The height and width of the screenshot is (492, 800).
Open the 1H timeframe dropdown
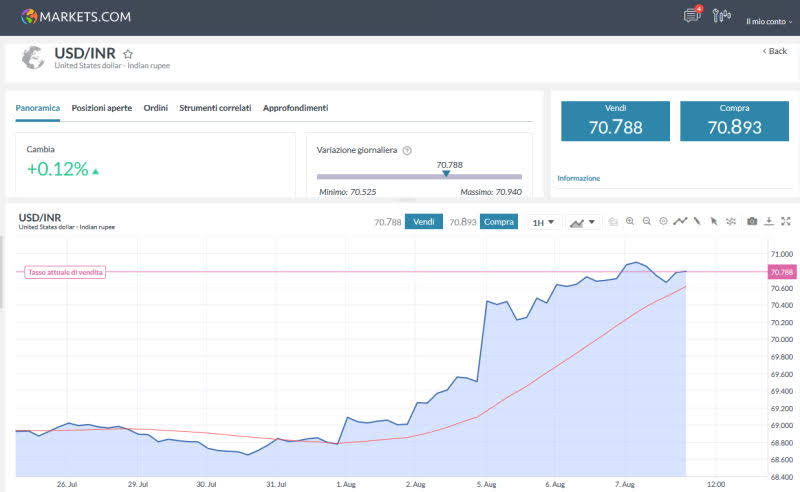point(543,222)
